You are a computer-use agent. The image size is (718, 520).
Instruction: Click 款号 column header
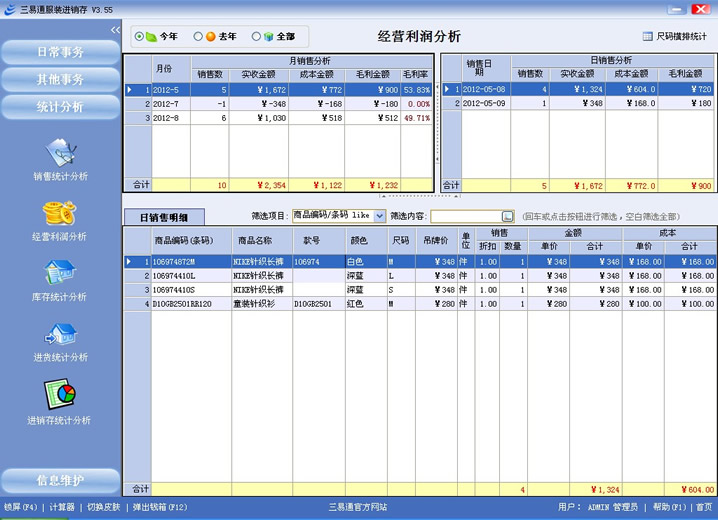point(319,240)
